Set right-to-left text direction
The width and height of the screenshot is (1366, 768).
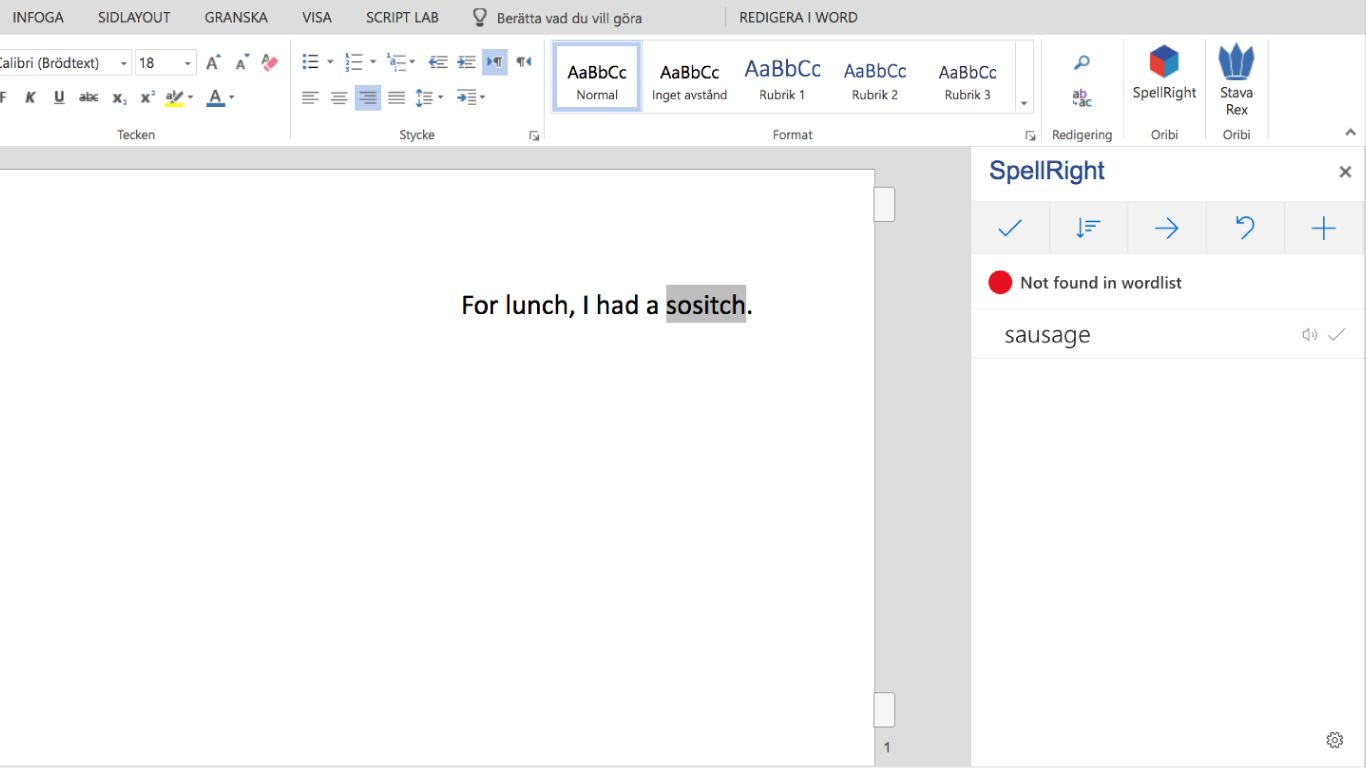(524, 62)
